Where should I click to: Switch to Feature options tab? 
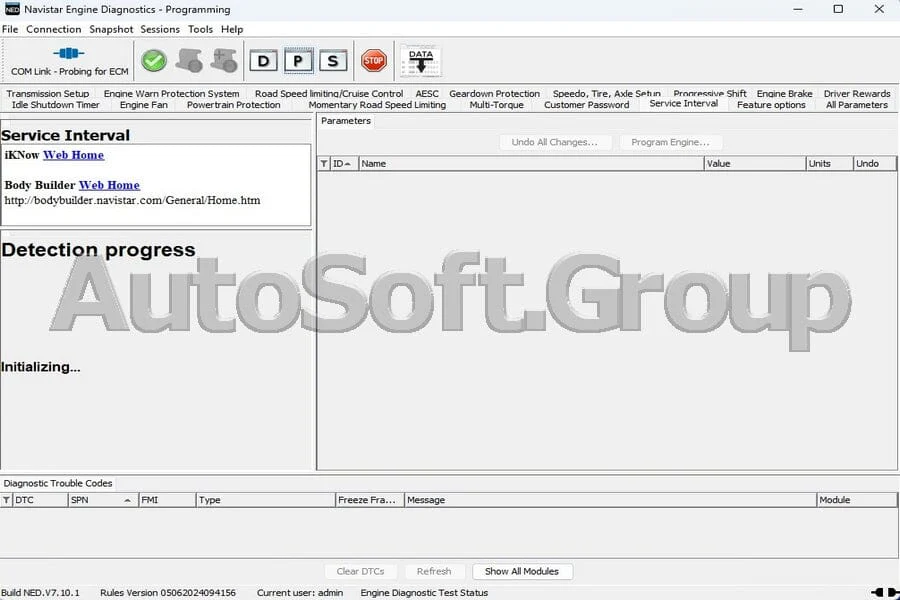tap(771, 105)
